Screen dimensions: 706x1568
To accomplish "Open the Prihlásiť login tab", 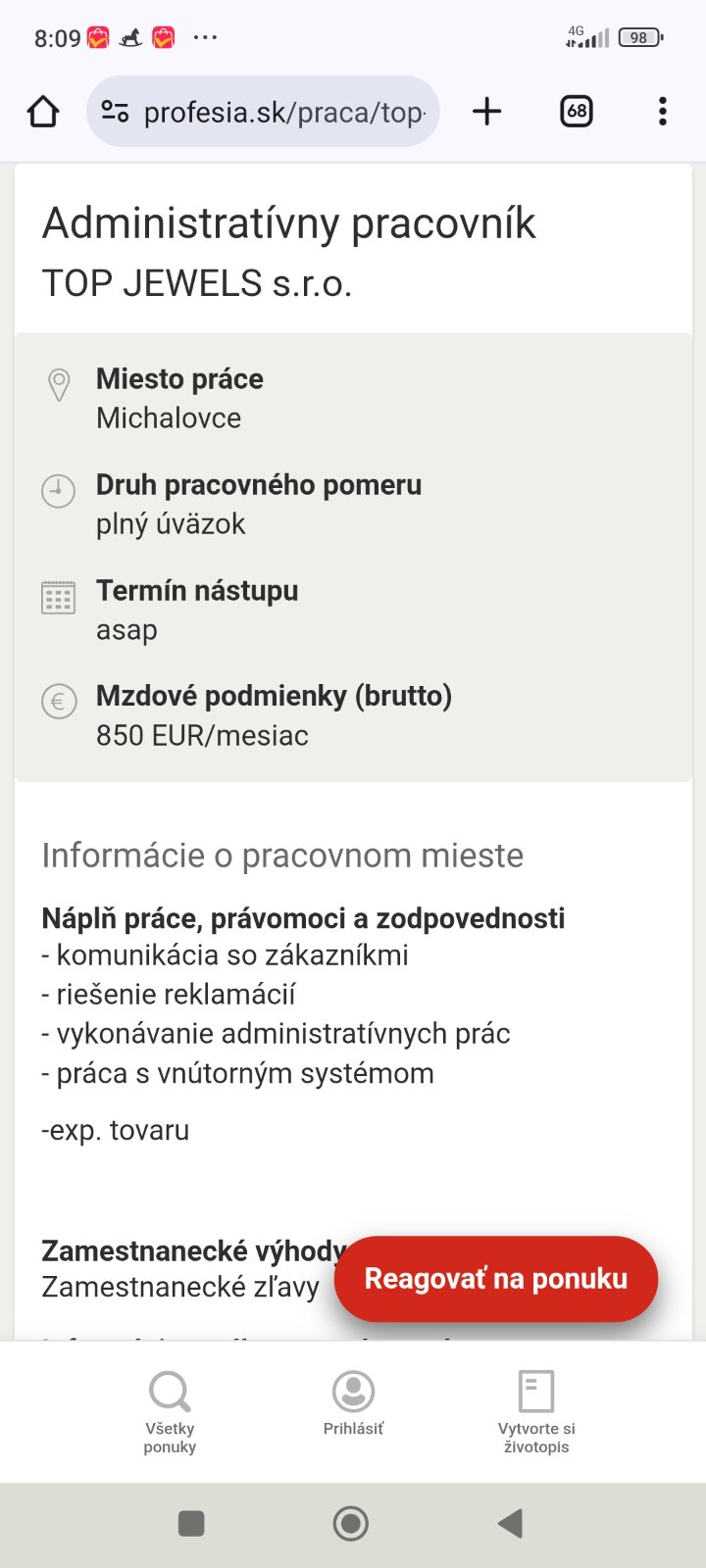I will click(353, 1403).
